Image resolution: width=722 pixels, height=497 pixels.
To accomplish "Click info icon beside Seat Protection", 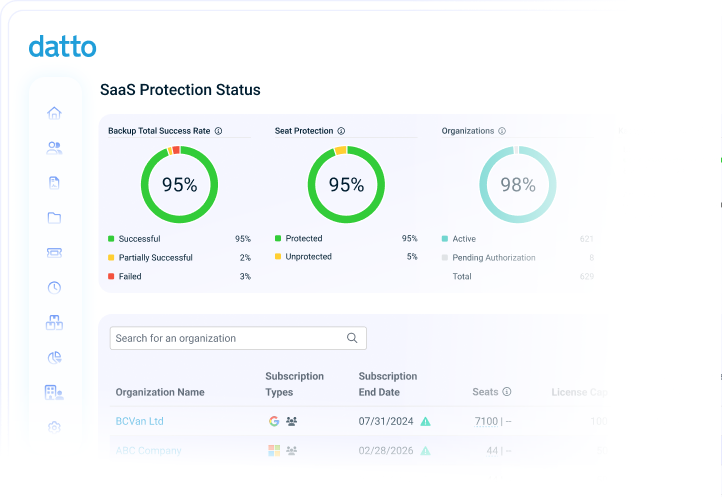I will tap(341, 131).
